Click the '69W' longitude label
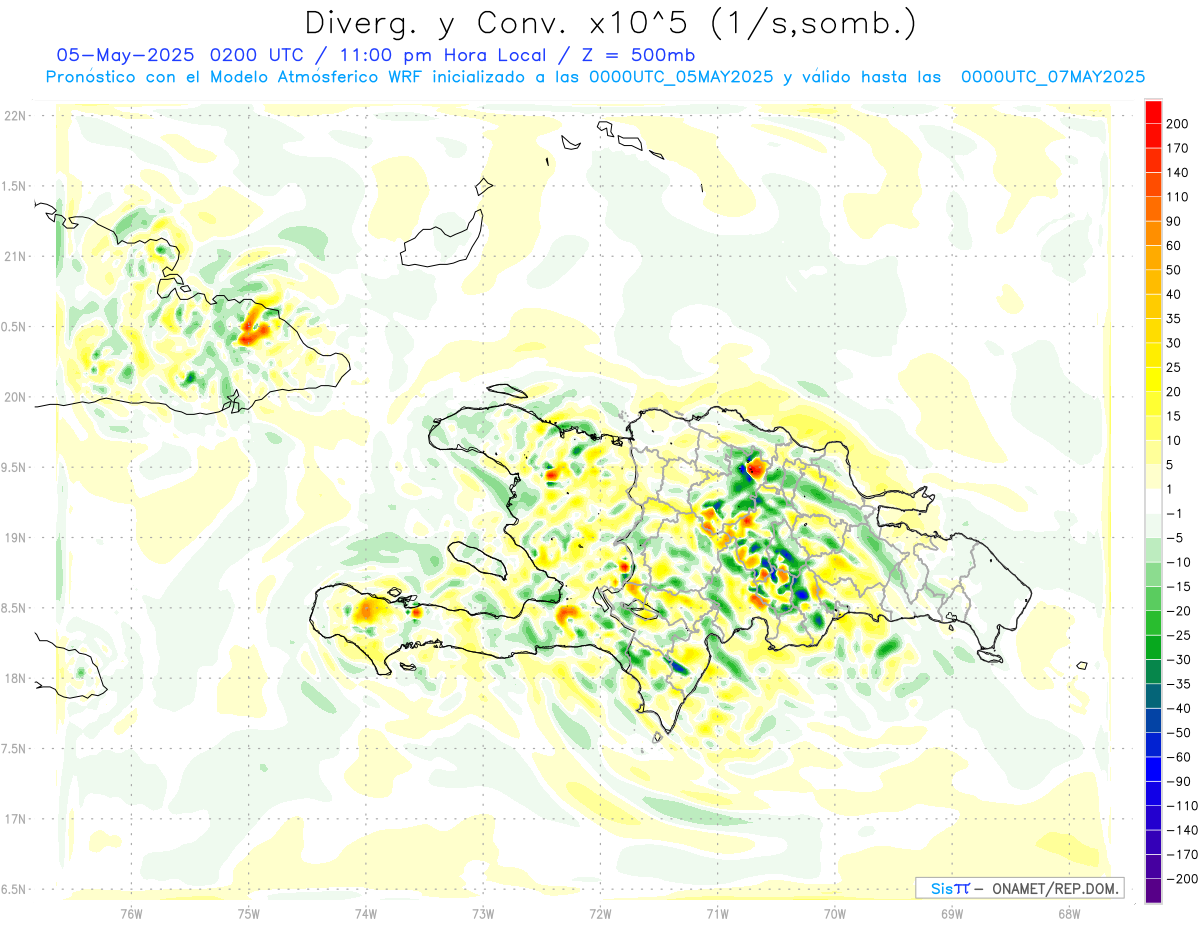1200x927 pixels. click(x=951, y=913)
